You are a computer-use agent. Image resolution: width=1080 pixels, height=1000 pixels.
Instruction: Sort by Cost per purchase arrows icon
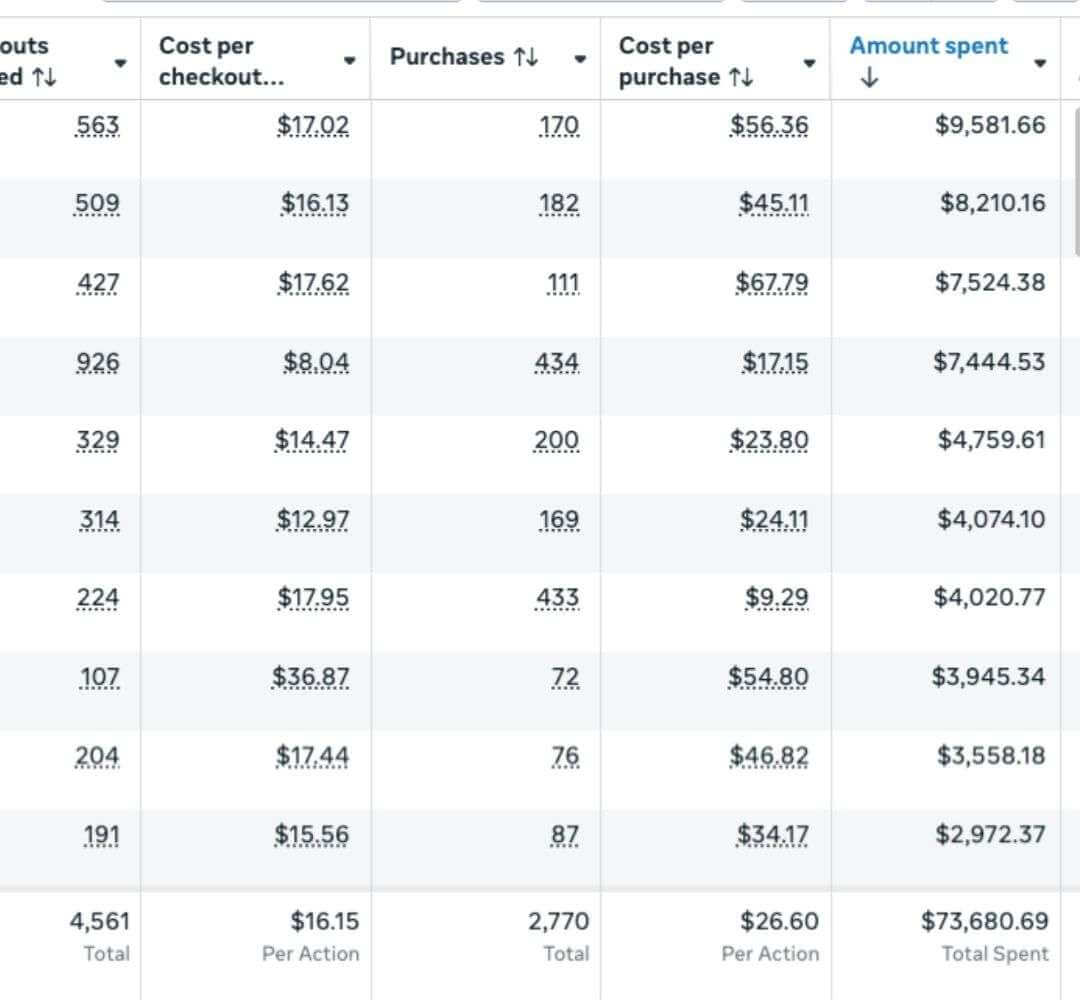741,77
